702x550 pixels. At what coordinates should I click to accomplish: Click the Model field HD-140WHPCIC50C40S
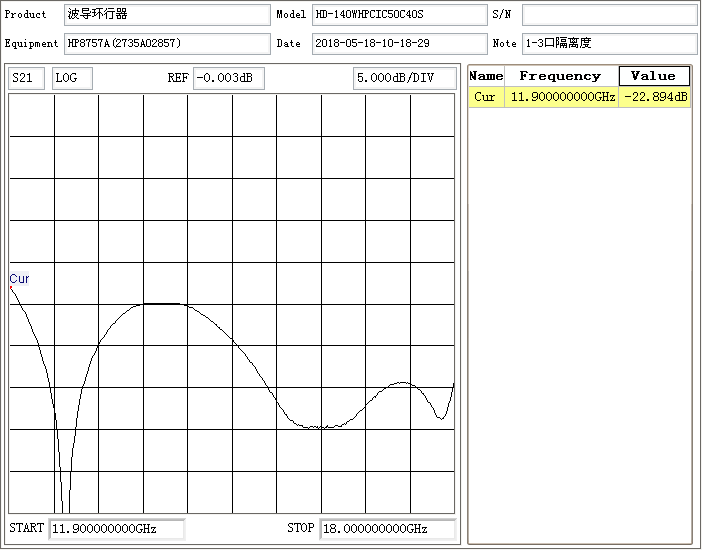399,15
